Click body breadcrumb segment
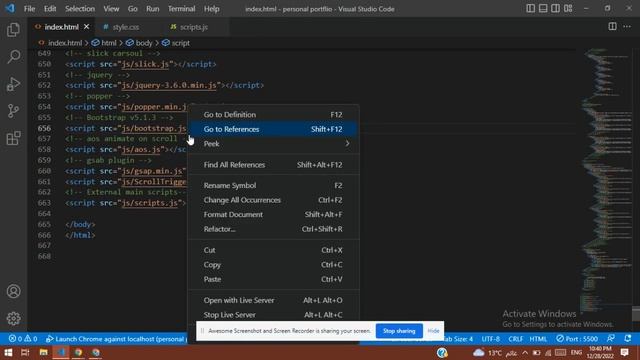Screen dimensions: 640x360 (x=144, y=43)
